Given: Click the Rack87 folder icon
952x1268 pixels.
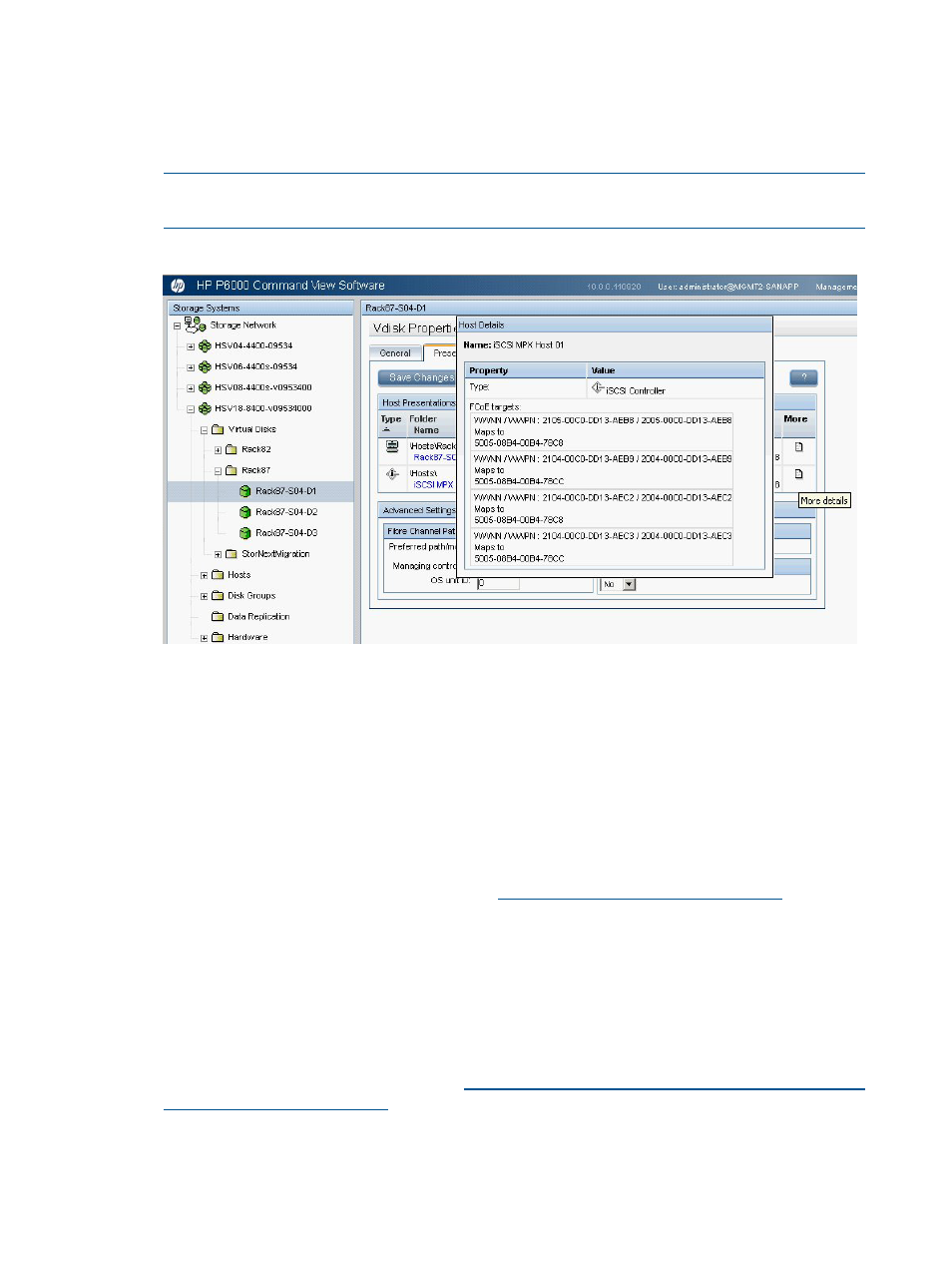Looking at the screenshot, I should pyautogui.click(x=232, y=470).
